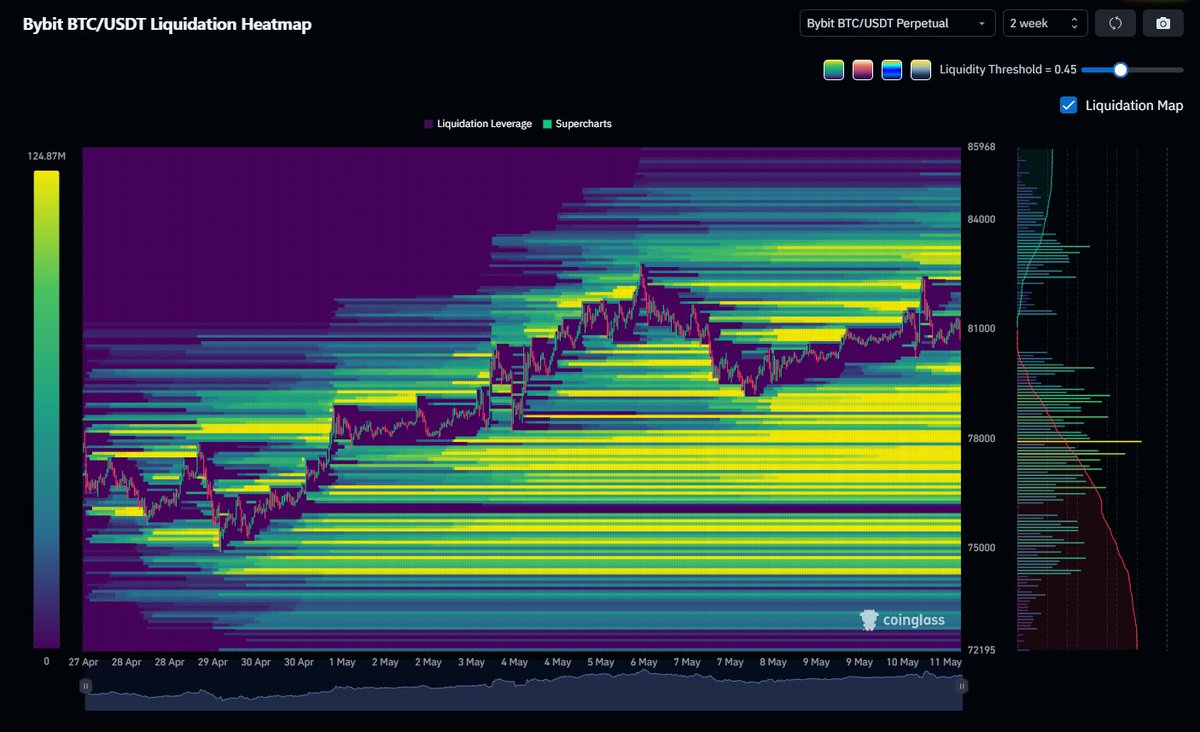This screenshot has width=1200, height=732.
Task: Click the refresh chart icon
Action: click(x=1115, y=23)
